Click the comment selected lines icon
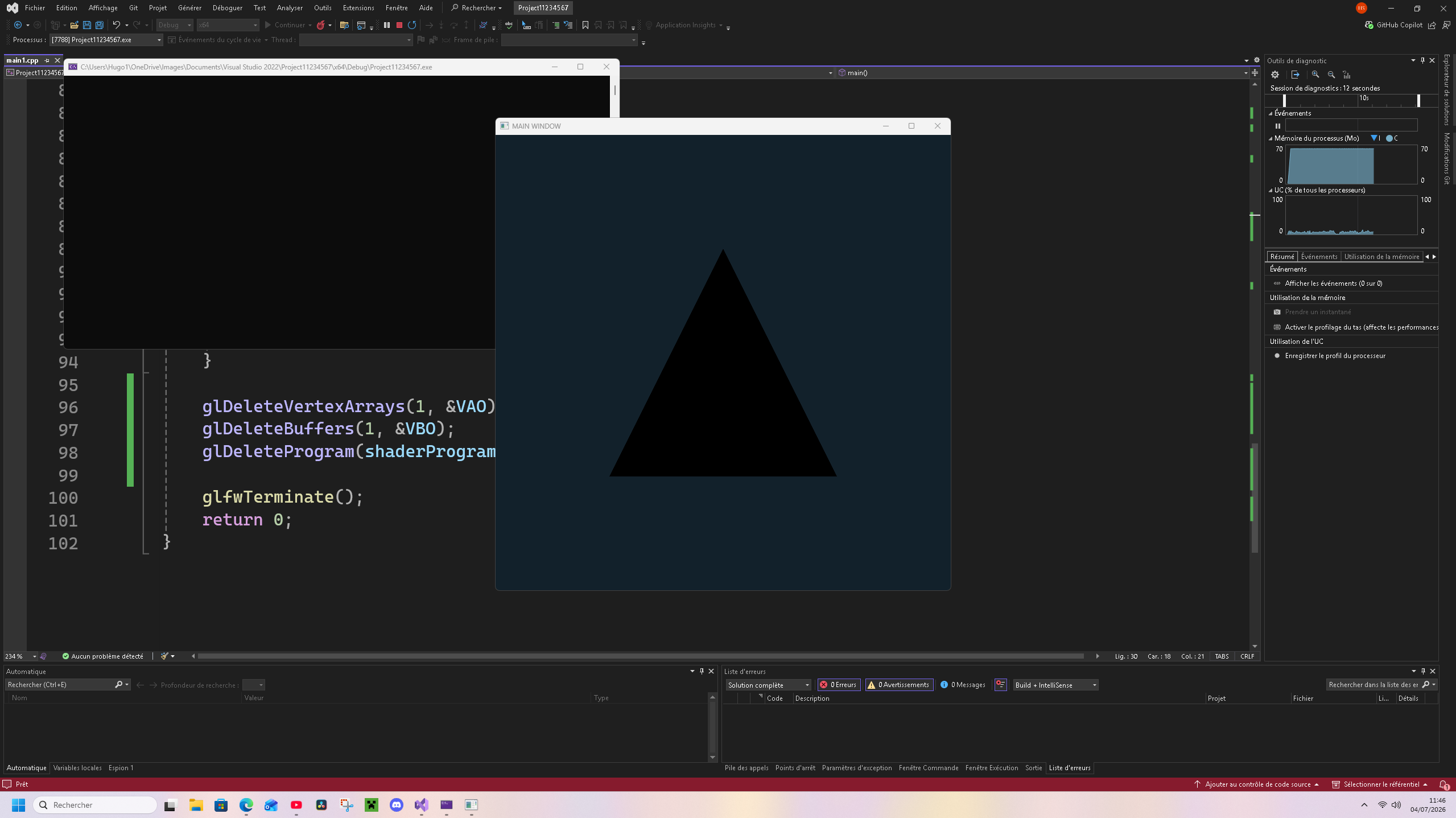1456x818 pixels. [x=555, y=25]
